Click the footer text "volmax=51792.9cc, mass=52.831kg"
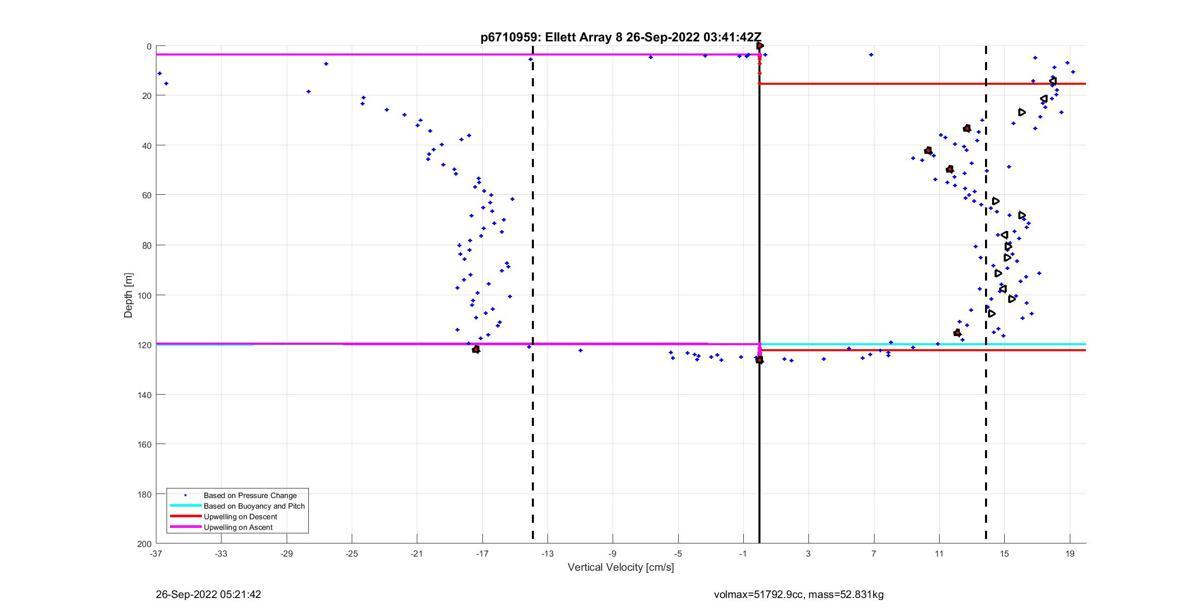1200x611 pixels. click(798, 595)
